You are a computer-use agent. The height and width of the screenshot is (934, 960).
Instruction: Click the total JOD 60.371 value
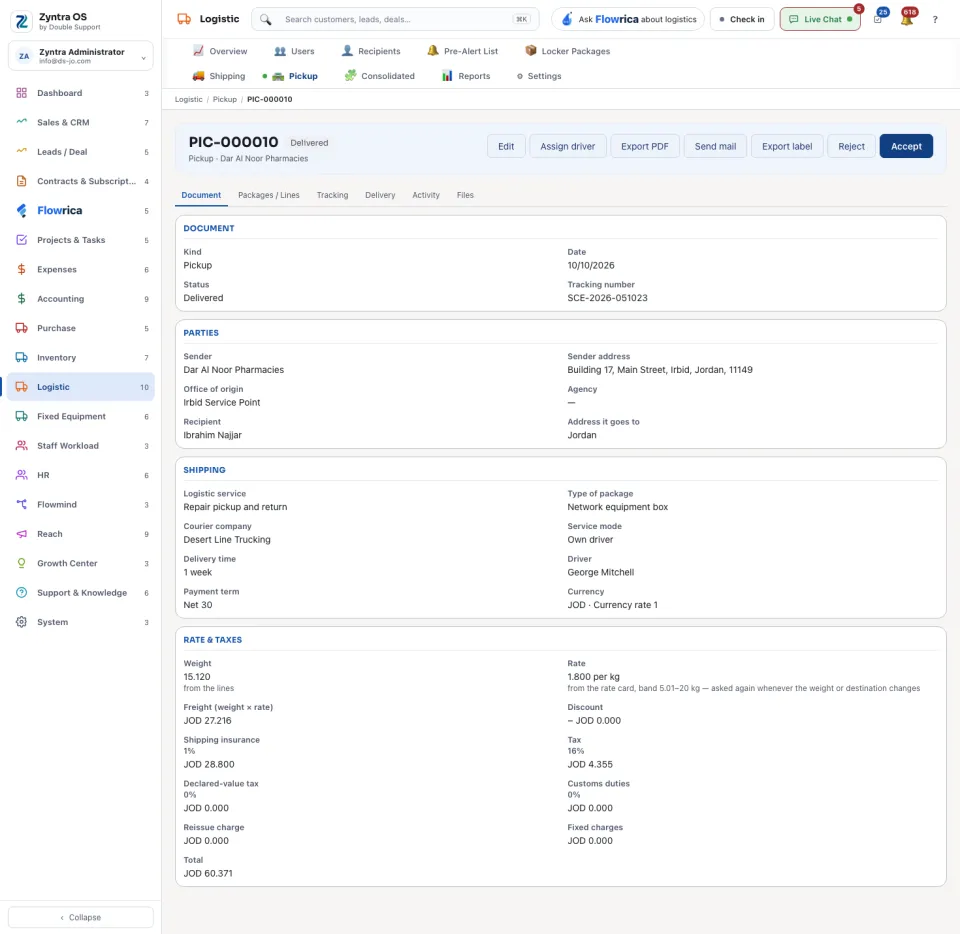coord(208,873)
